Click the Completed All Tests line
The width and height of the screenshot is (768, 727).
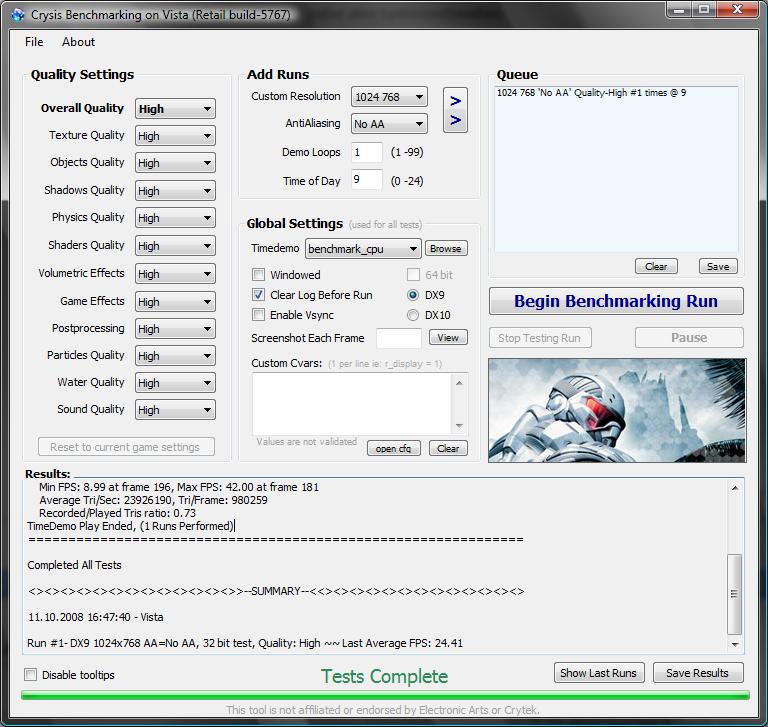point(74,565)
